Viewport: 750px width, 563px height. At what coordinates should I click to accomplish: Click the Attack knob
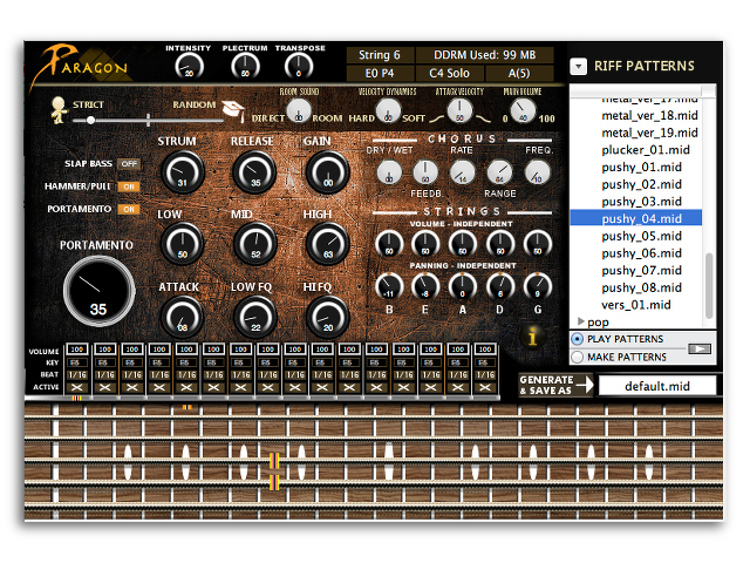tap(183, 317)
